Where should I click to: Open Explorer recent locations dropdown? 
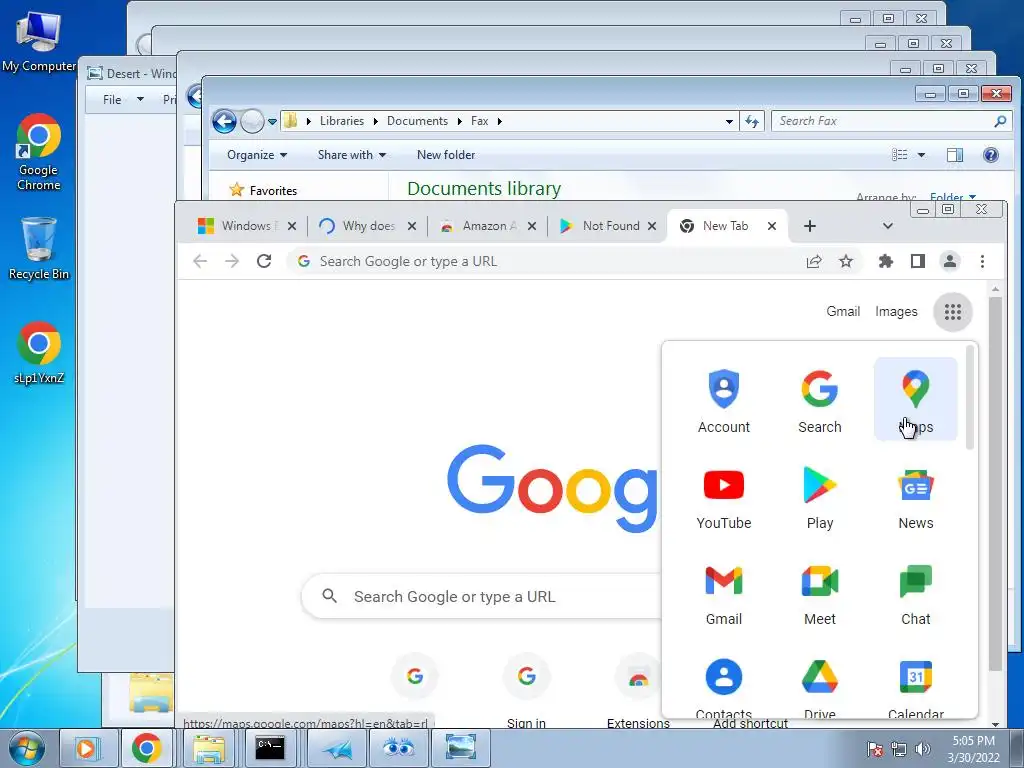[x=272, y=121]
